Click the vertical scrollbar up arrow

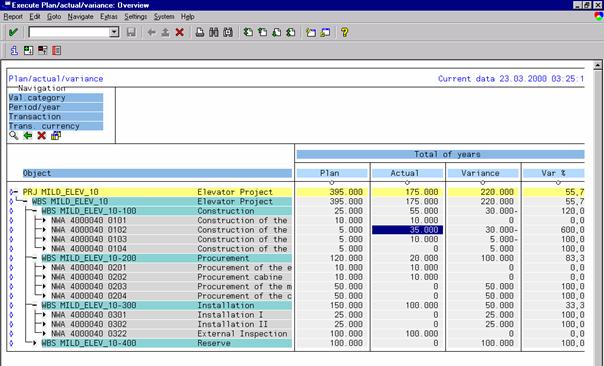click(x=597, y=65)
